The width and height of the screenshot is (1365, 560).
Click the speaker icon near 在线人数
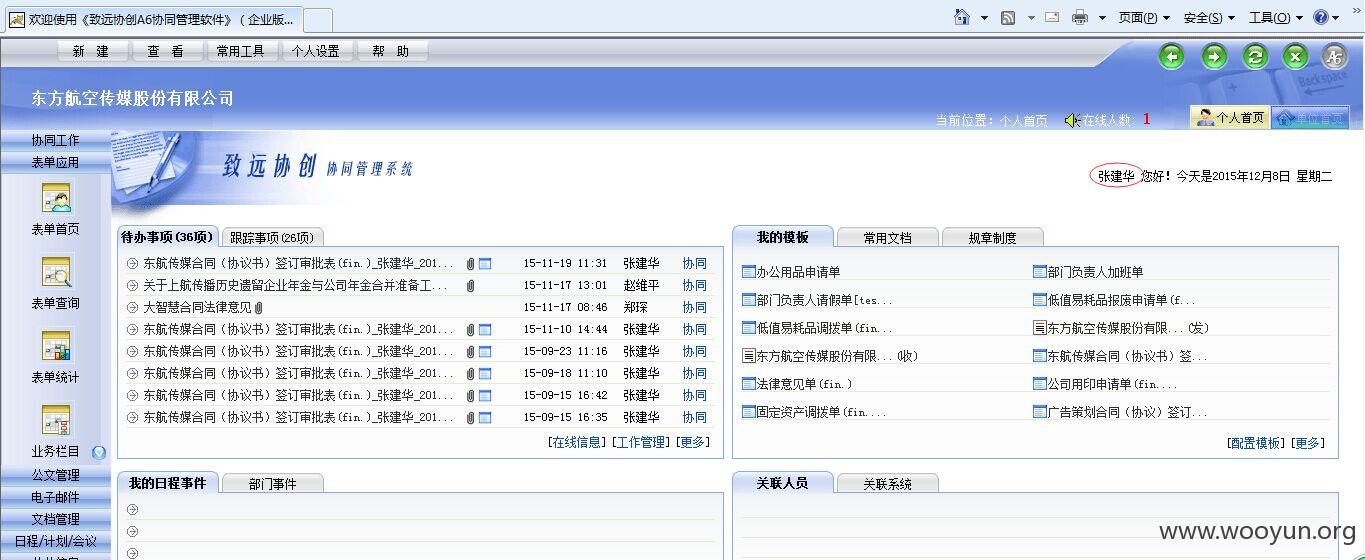1072,120
